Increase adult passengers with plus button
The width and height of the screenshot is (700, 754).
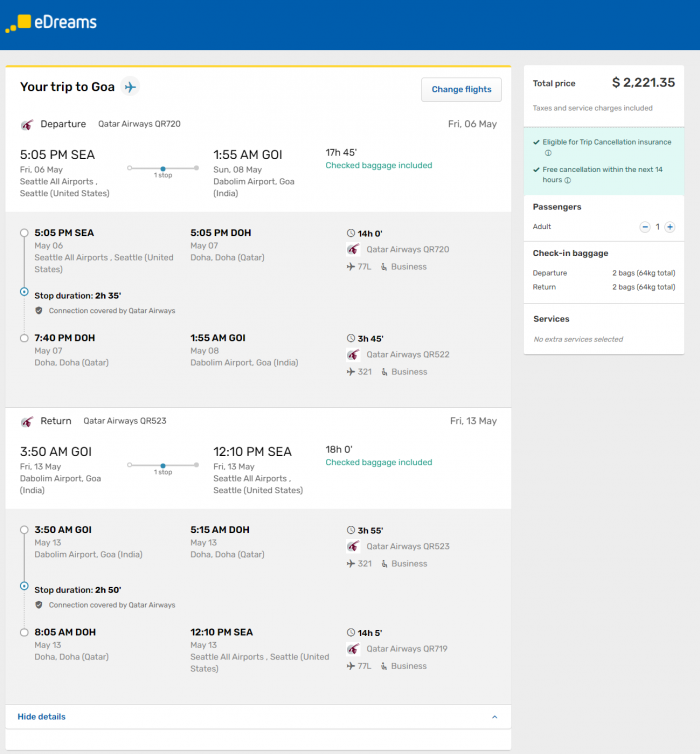click(x=670, y=227)
